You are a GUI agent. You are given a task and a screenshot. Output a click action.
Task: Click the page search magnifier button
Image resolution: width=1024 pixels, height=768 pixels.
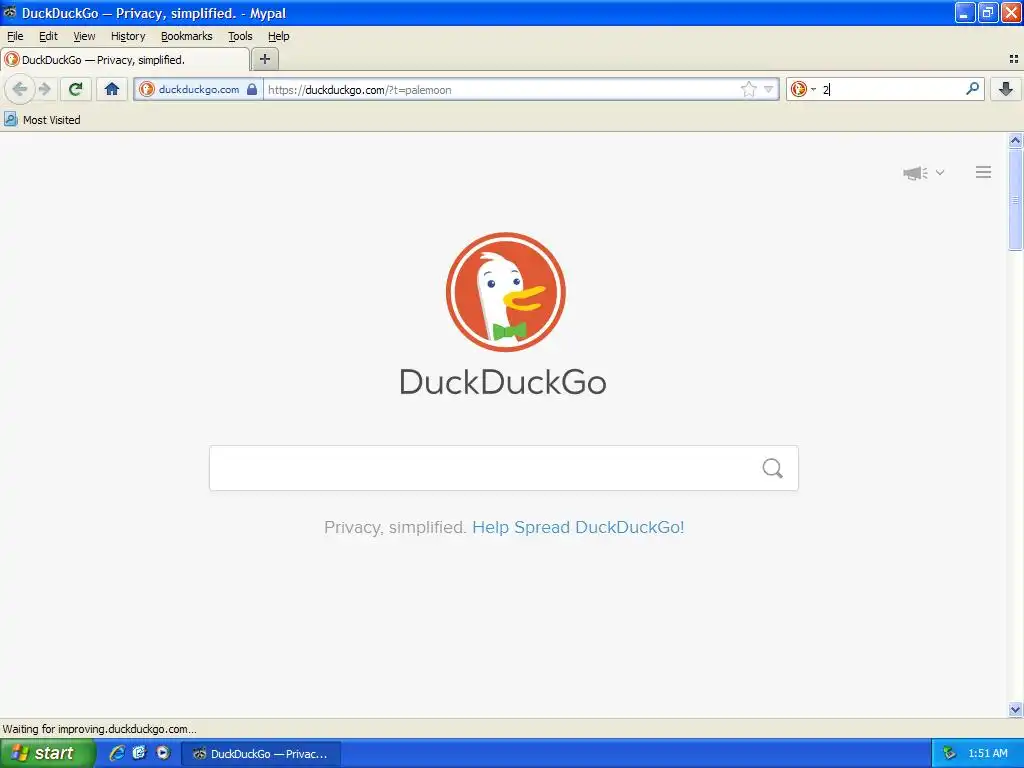[x=773, y=468]
